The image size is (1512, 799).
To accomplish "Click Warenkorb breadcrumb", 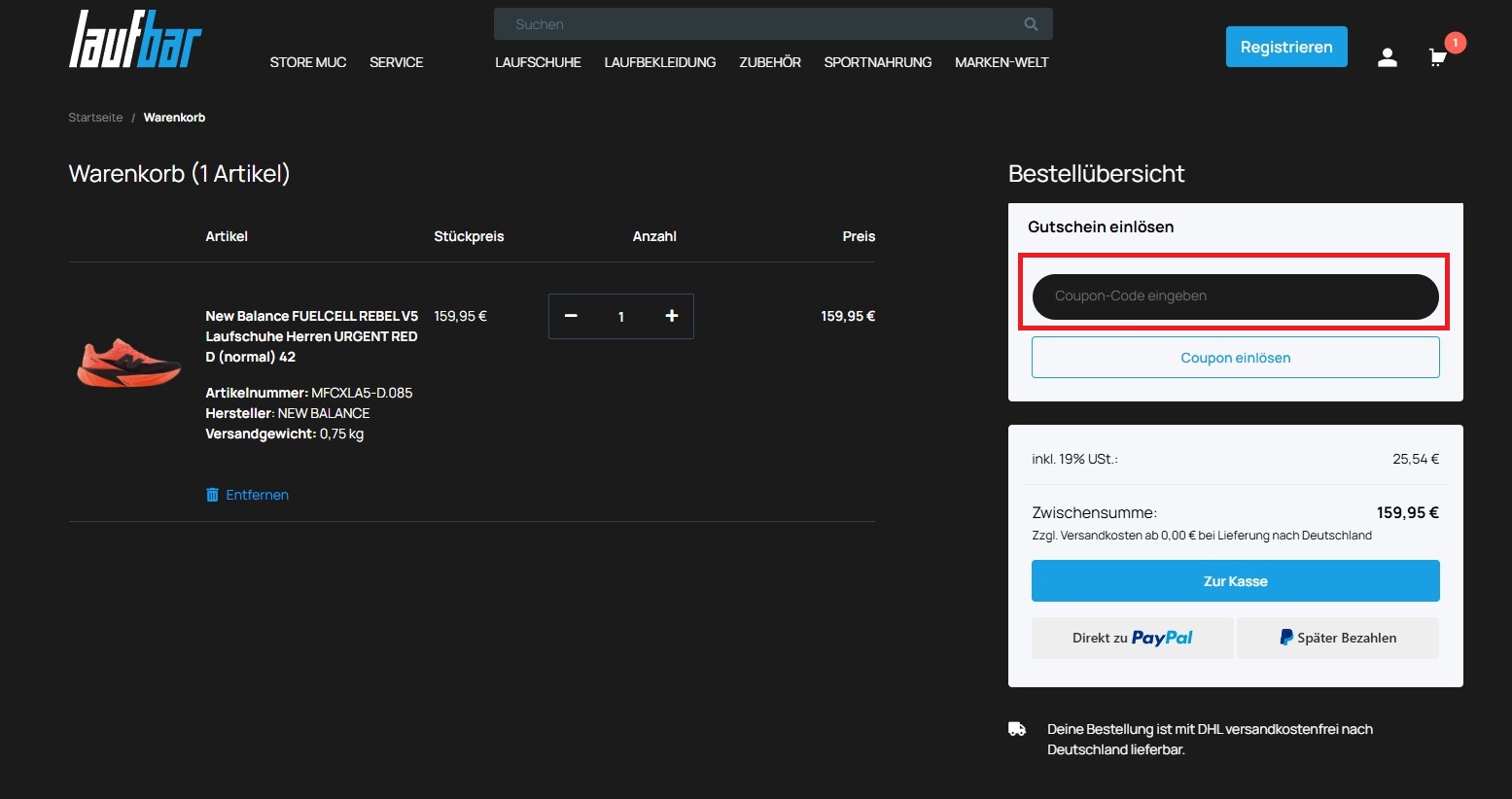I will pos(174,118).
